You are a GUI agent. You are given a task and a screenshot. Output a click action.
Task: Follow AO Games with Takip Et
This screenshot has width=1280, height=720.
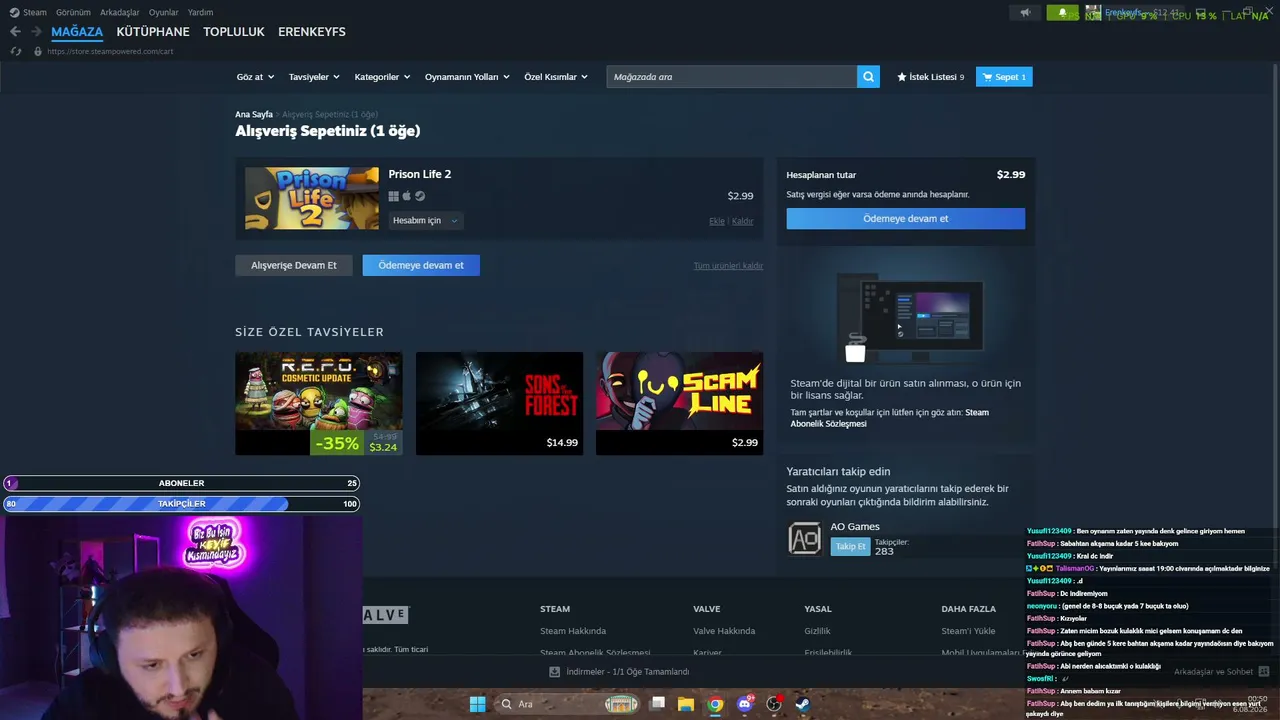click(850, 546)
